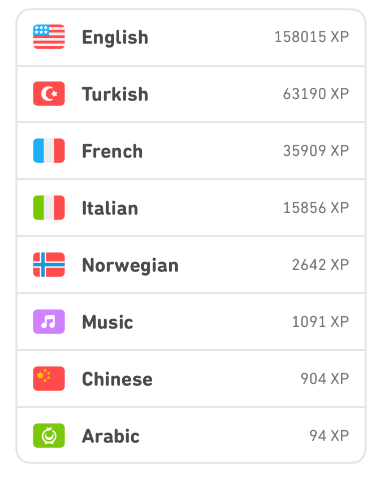
Task: Click the purple Music note icon
Action: [x=49, y=322]
